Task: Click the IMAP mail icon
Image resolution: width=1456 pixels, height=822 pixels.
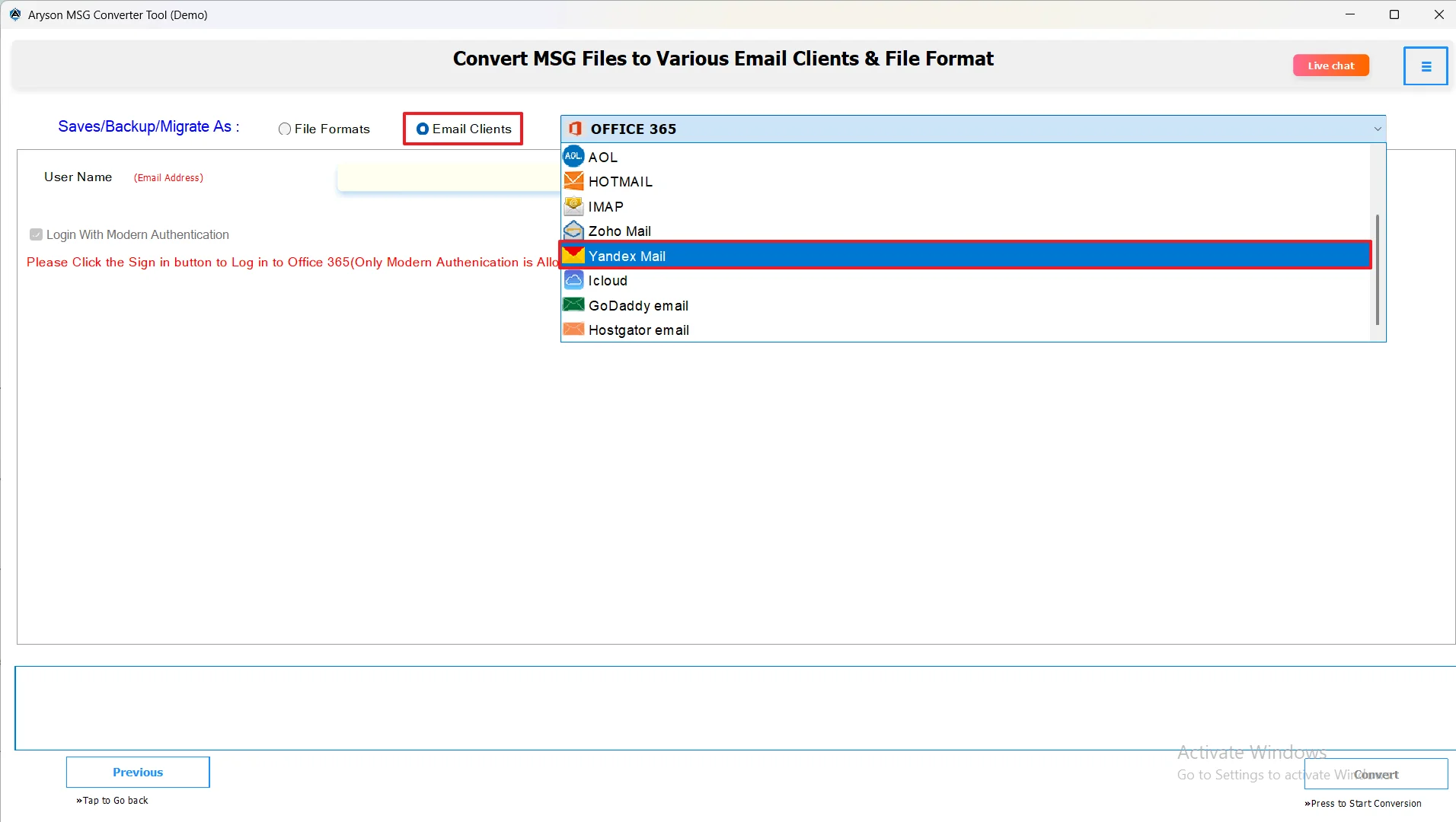Action: (x=573, y=206)
